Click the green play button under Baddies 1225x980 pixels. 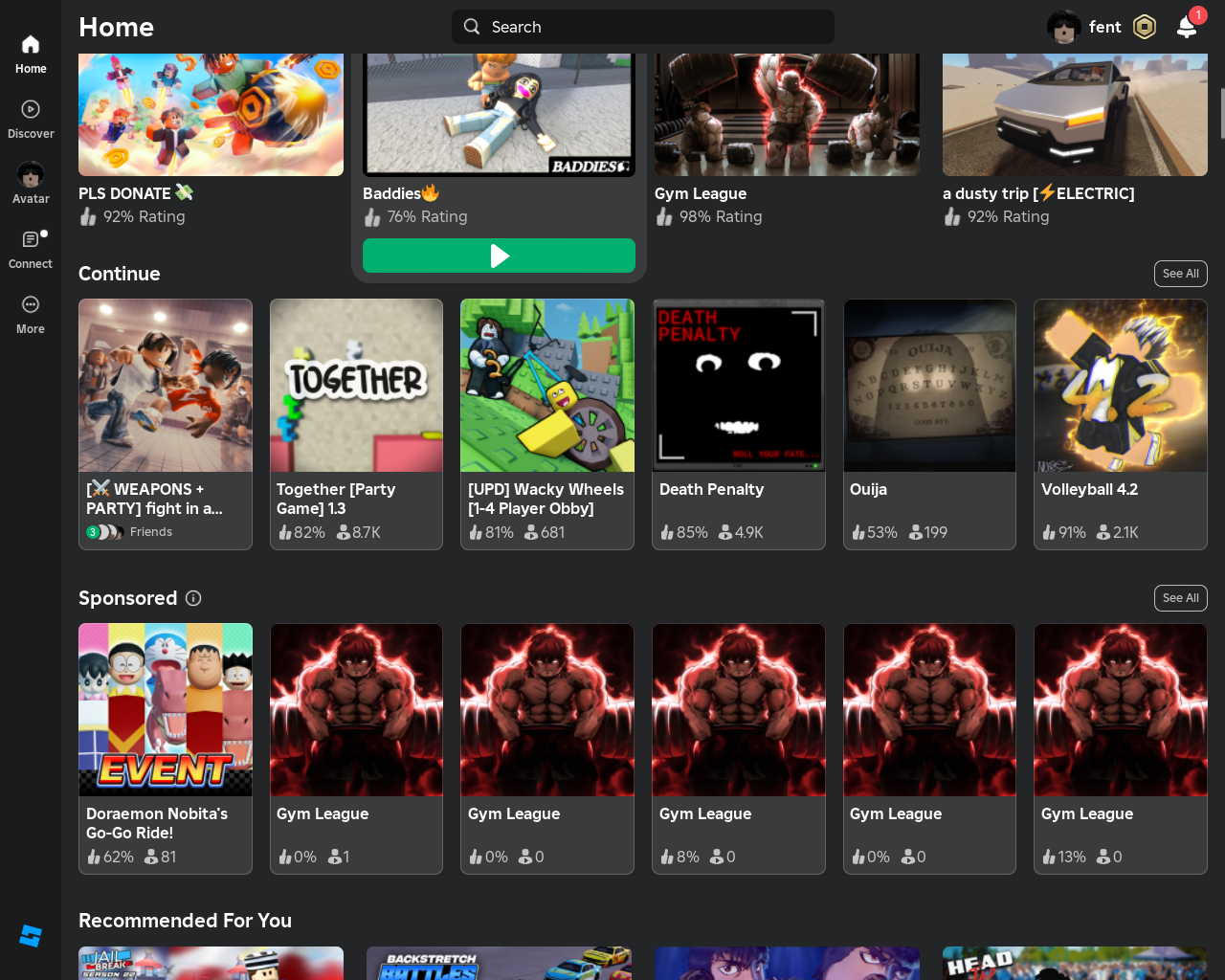pyautogui.click(x=499, y=256)
